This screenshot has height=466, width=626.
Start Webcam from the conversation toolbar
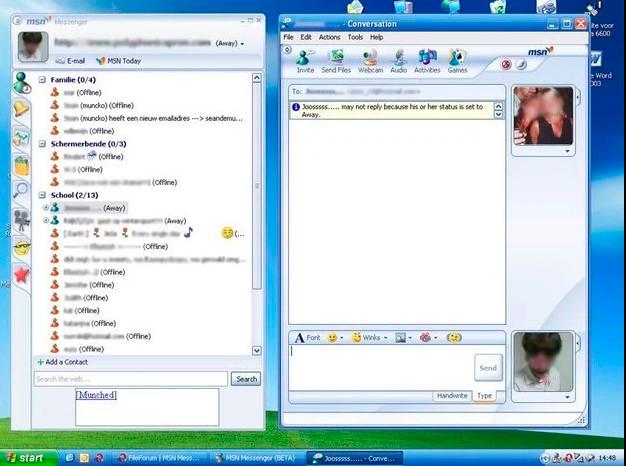coord(370,61)
